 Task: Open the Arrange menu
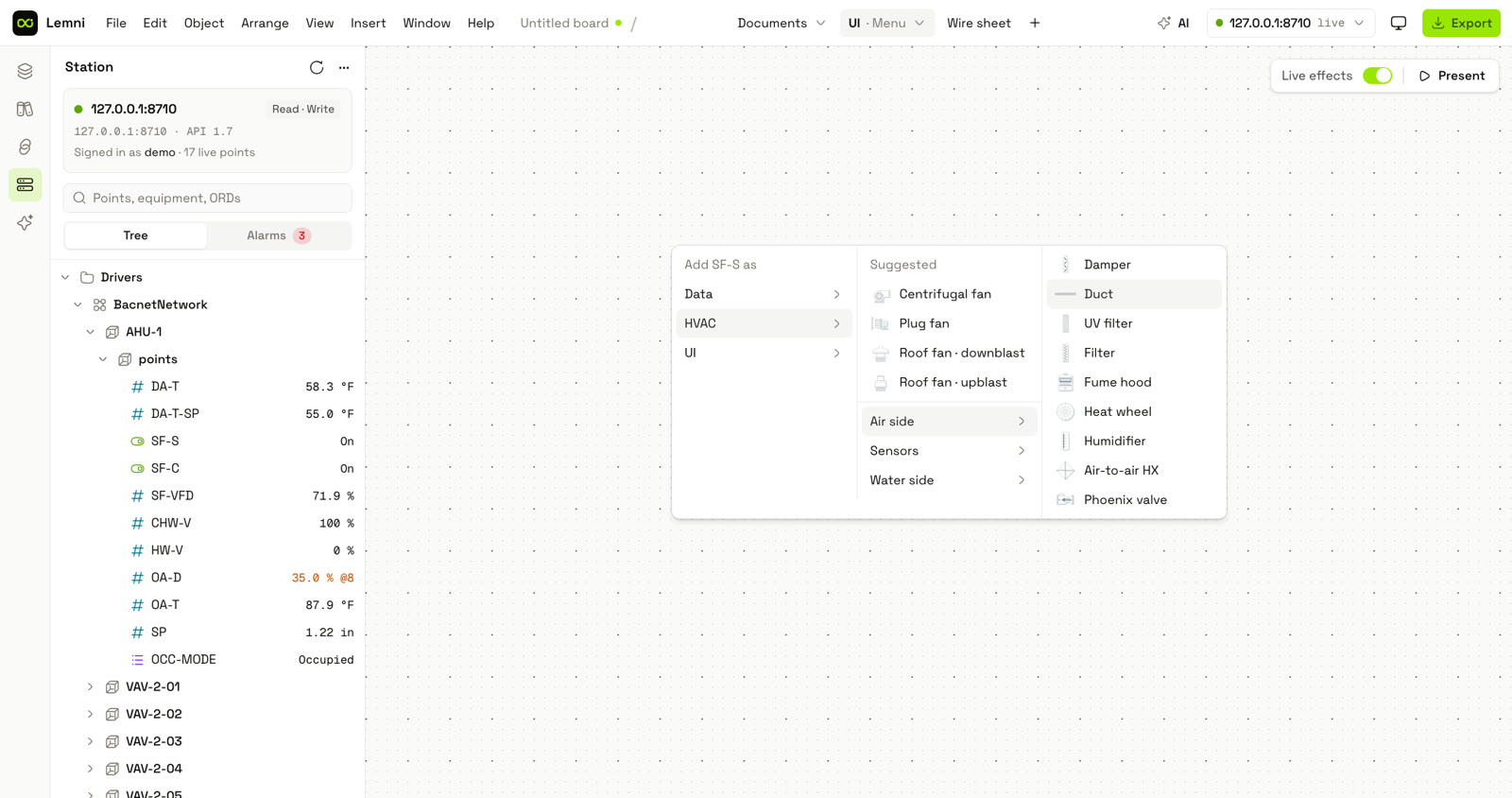(265, 23)
